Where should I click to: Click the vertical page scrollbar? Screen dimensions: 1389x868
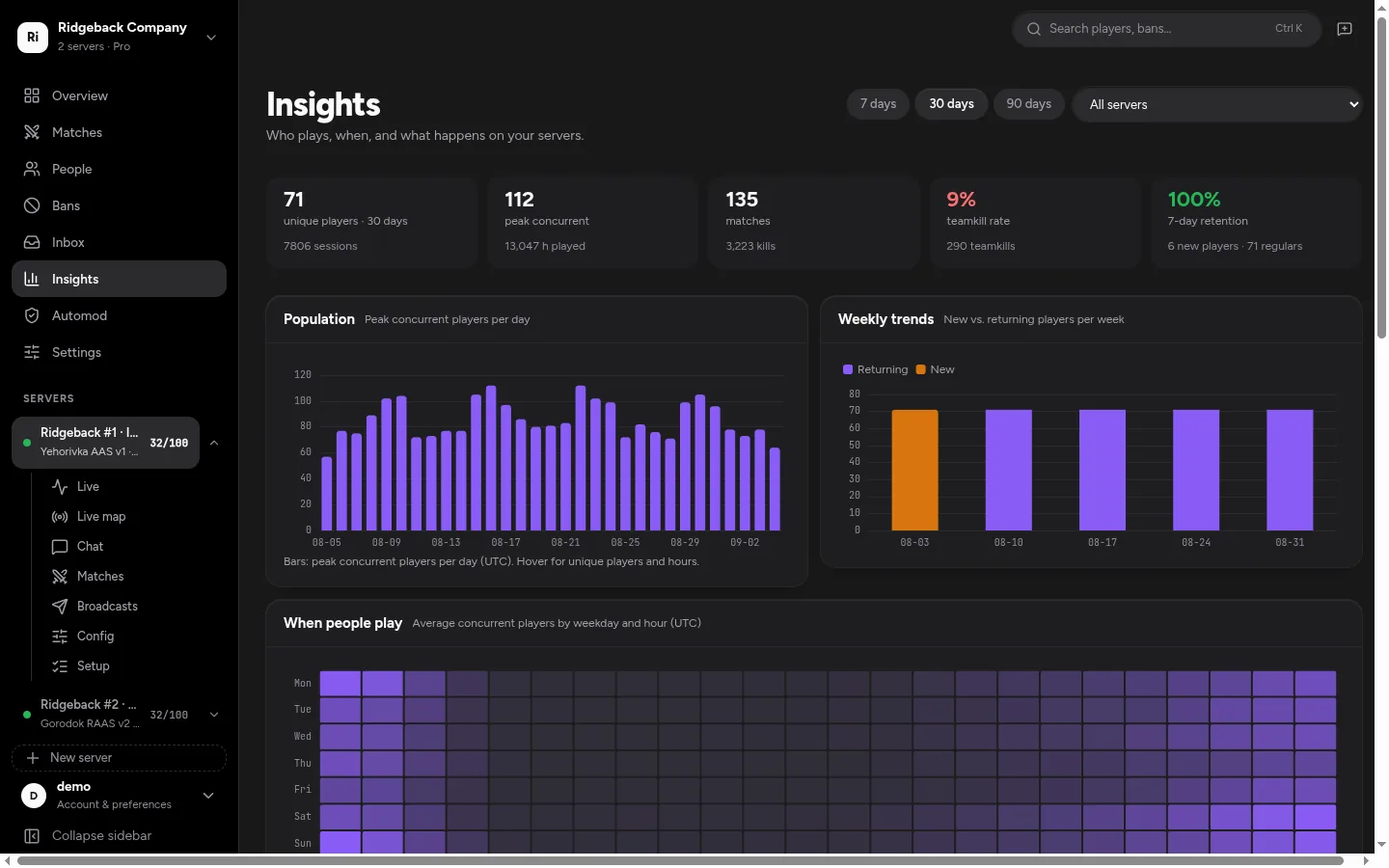(x=1381, y=178)
